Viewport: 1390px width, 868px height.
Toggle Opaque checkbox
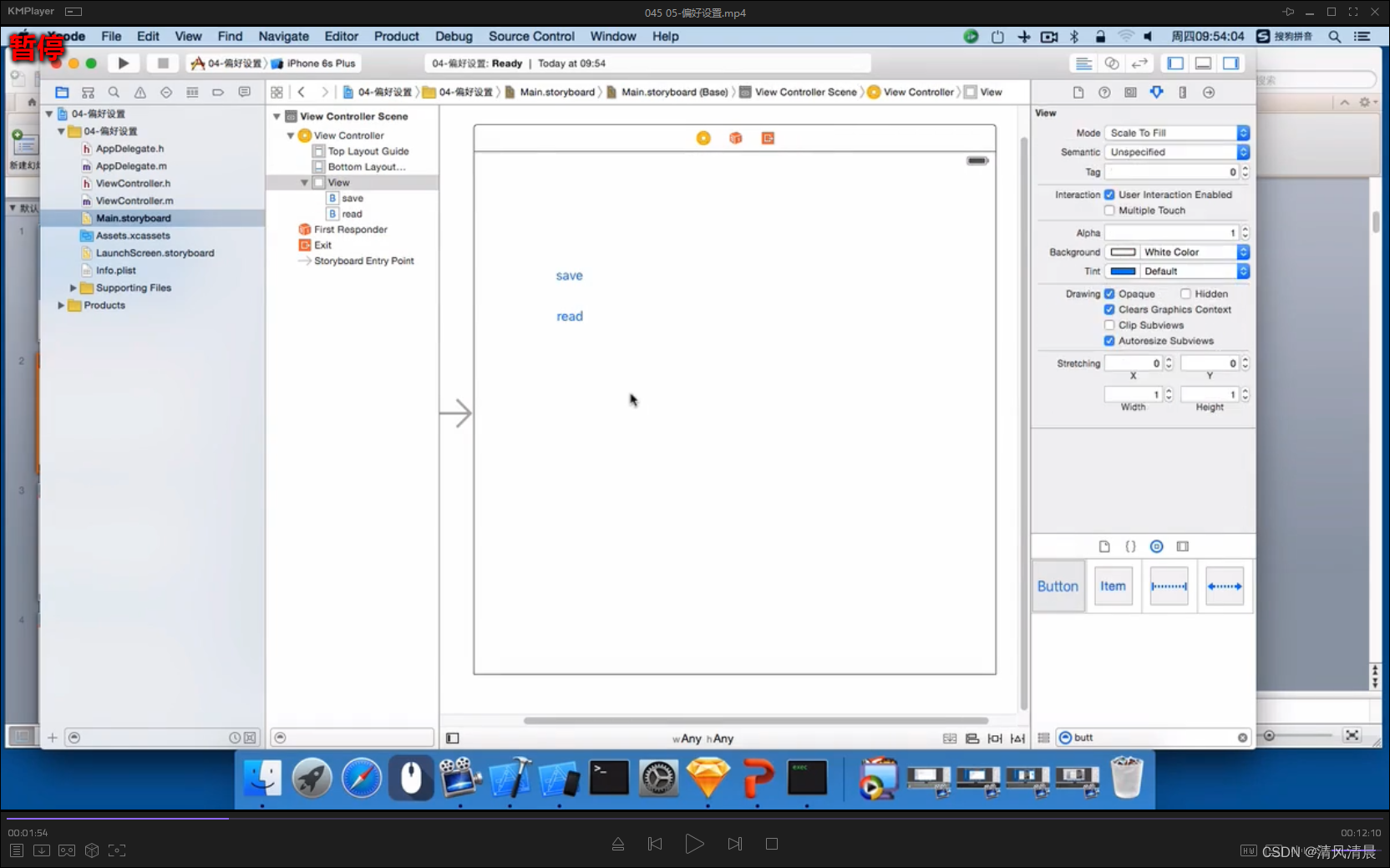(1109, 294)
